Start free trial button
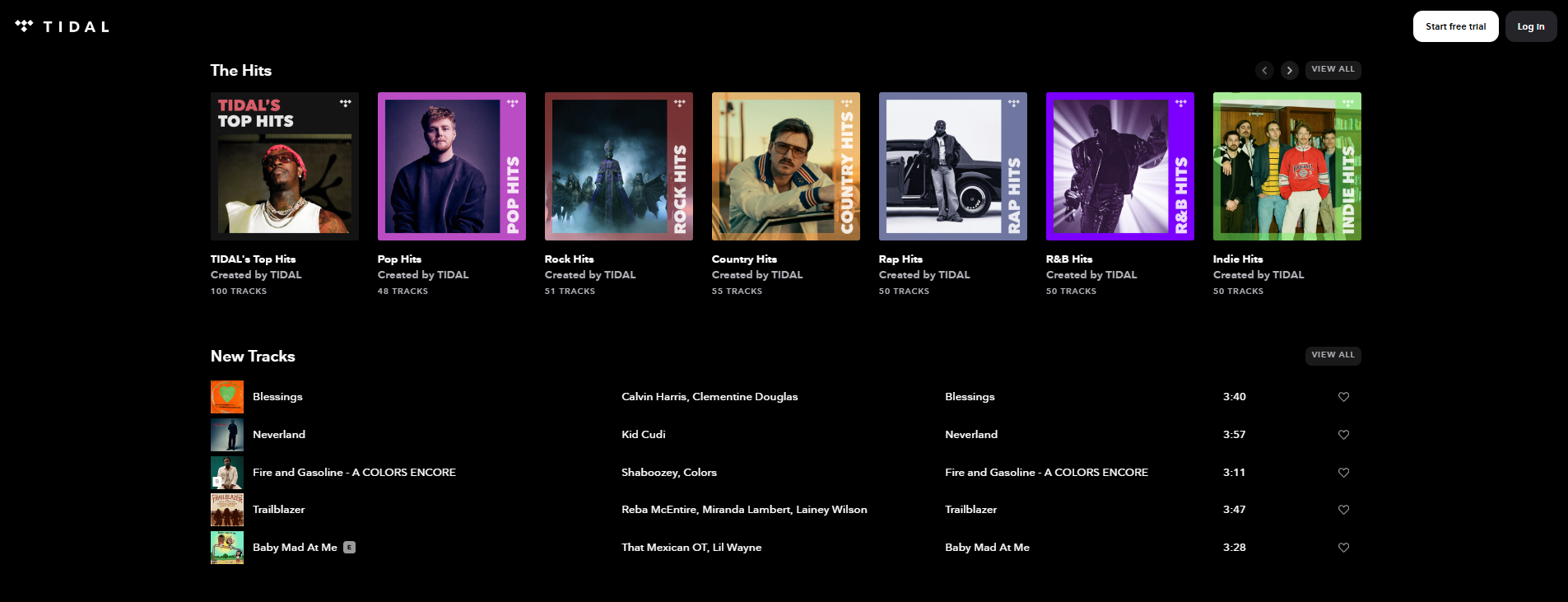1568x602 pixels. coord(1455,26)
